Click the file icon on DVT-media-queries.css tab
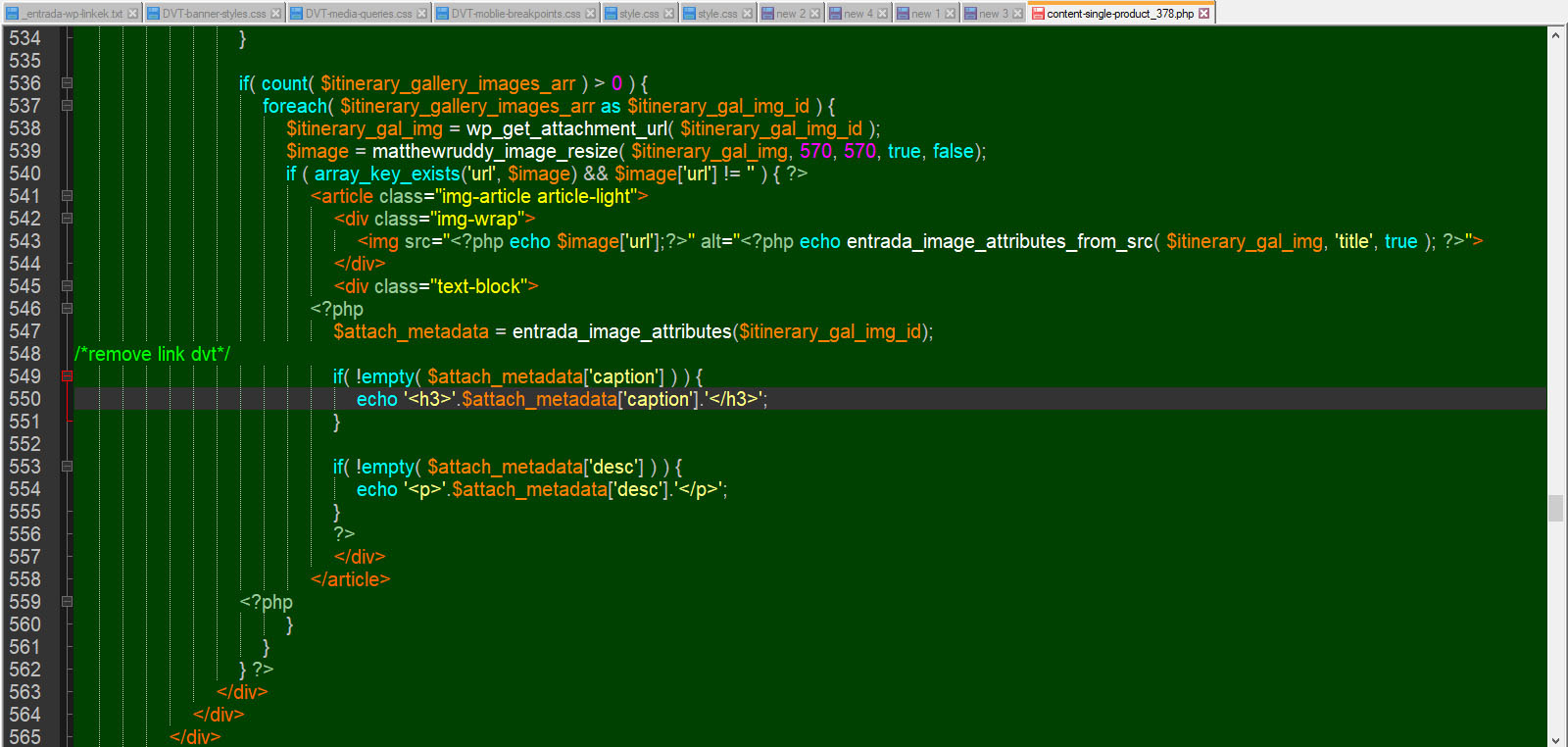Viewport: 1568px width, 747px height. [296, 14]
